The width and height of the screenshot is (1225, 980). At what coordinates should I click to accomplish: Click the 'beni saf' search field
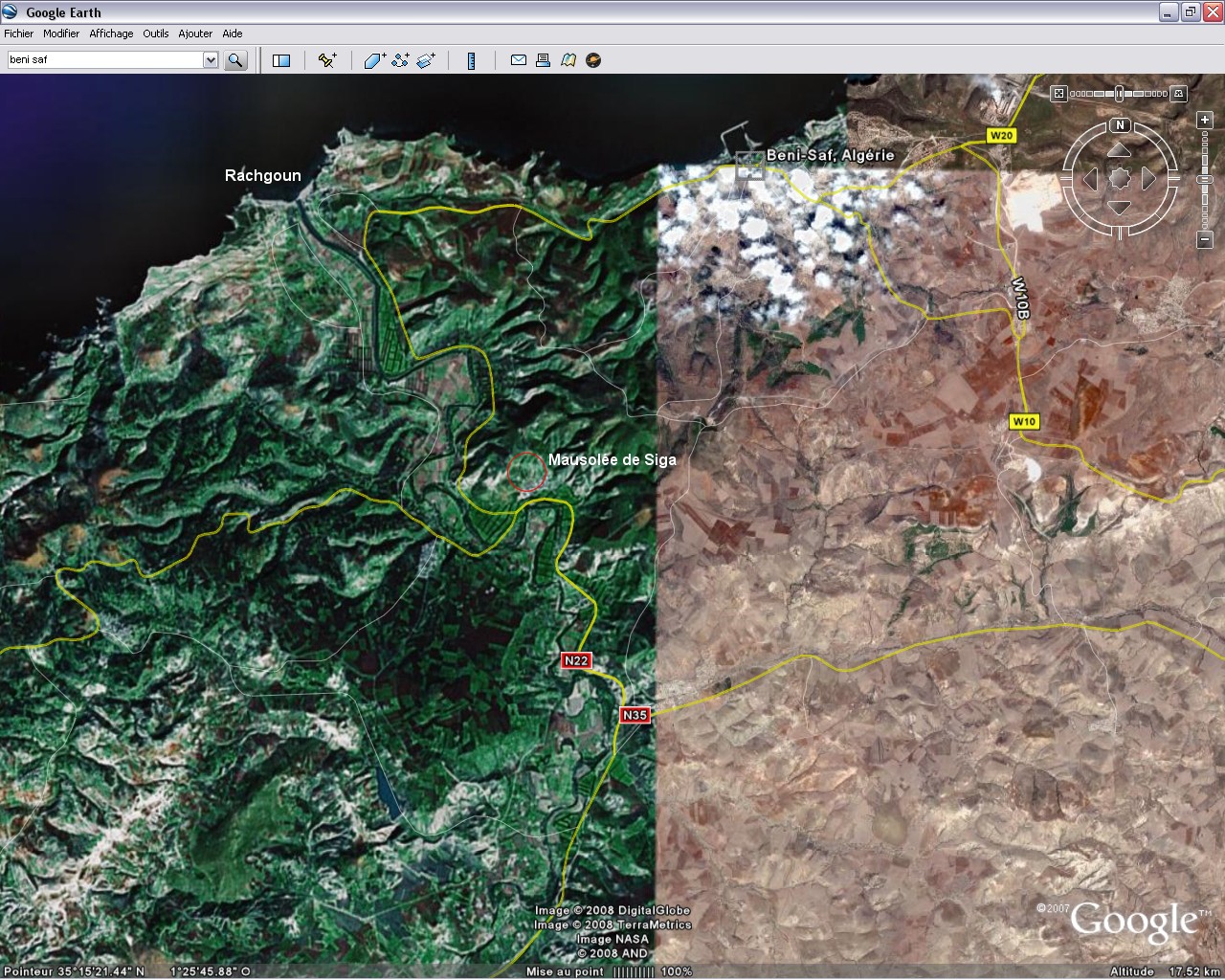(103, 60)
